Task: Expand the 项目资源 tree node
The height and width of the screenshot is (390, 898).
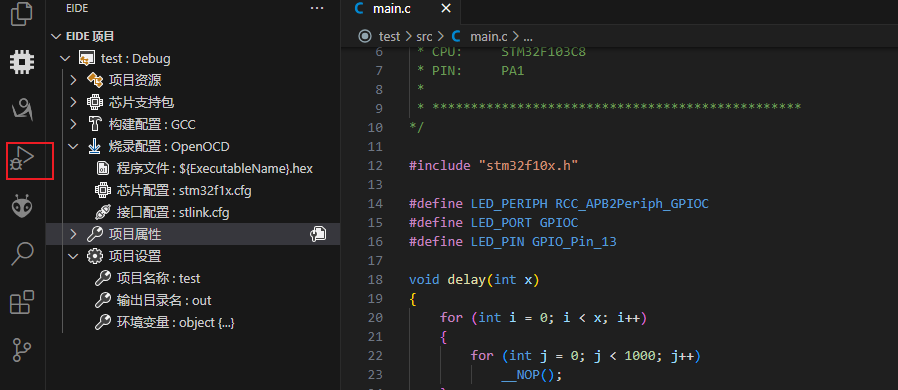Action: (73, 80)
